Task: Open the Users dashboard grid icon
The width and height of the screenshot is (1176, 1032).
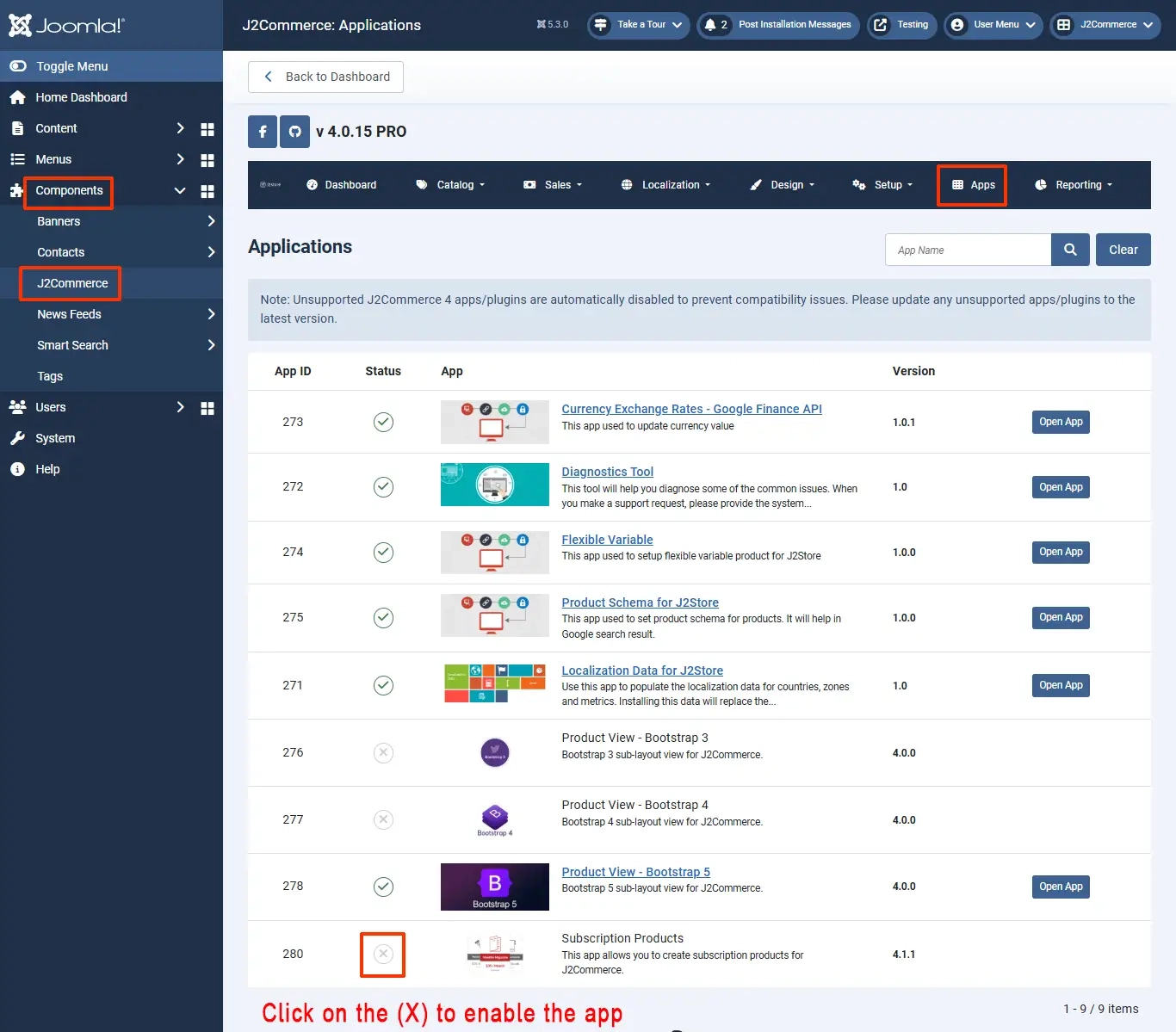Action: [207, 408]
